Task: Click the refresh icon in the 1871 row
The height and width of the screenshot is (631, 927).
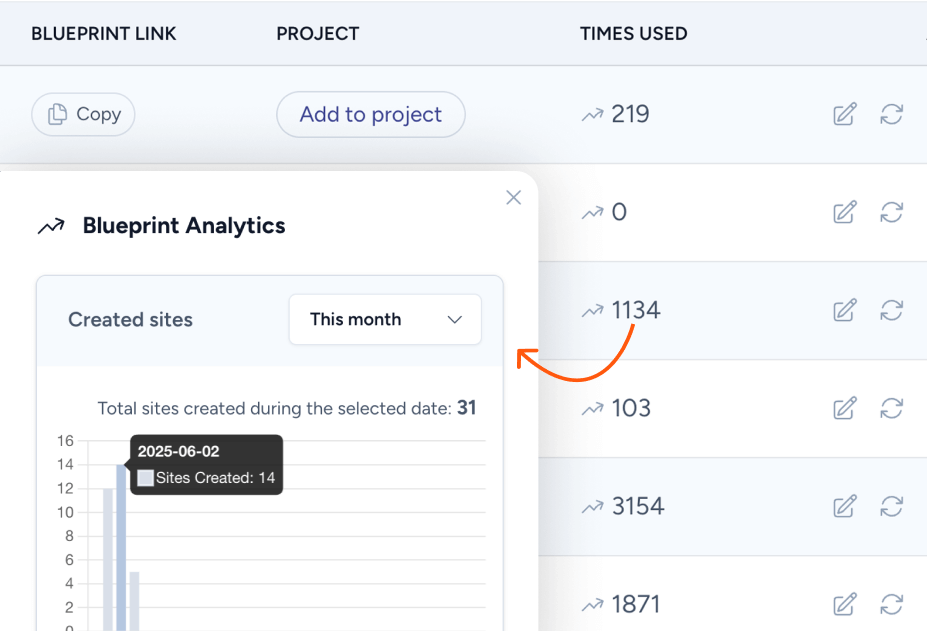Action: click(x=891, y=604)
